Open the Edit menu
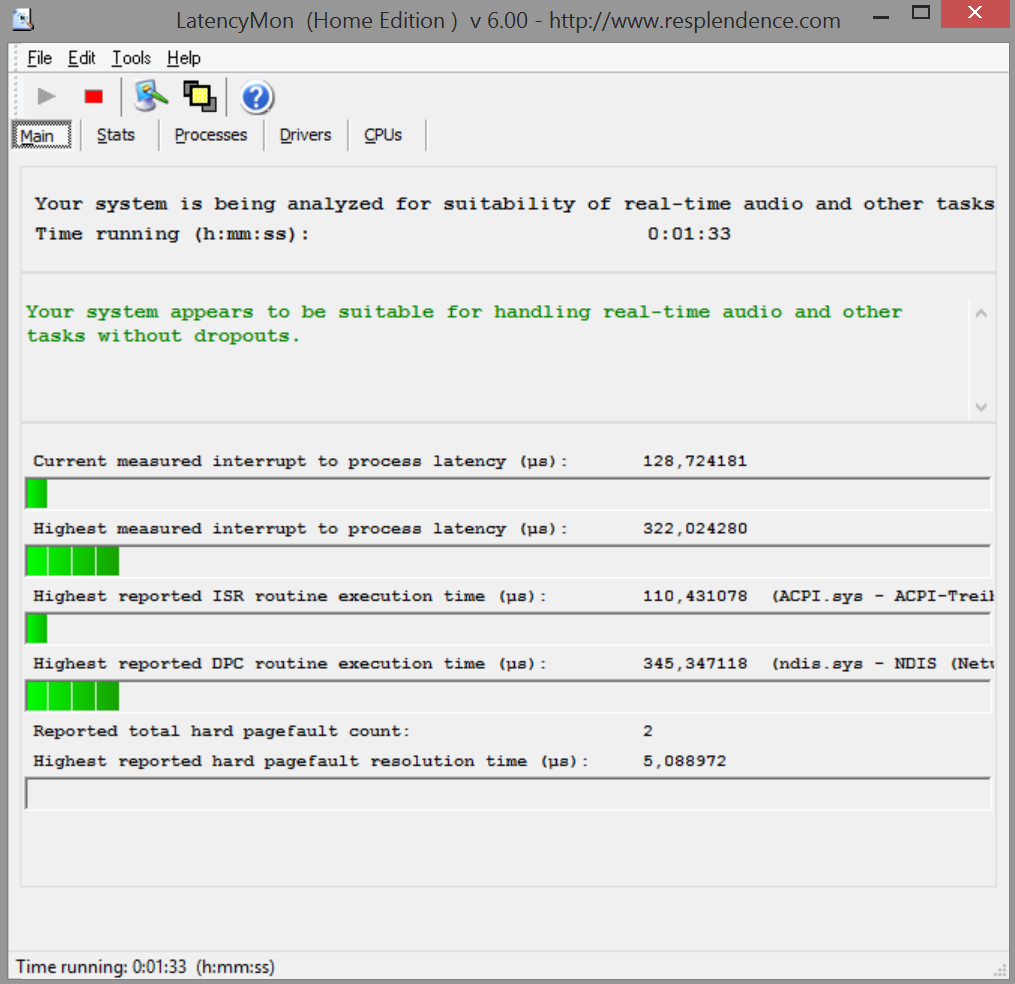Viewport: 1015px width, 984px height. pyautogui.click(x=82, y=58)
